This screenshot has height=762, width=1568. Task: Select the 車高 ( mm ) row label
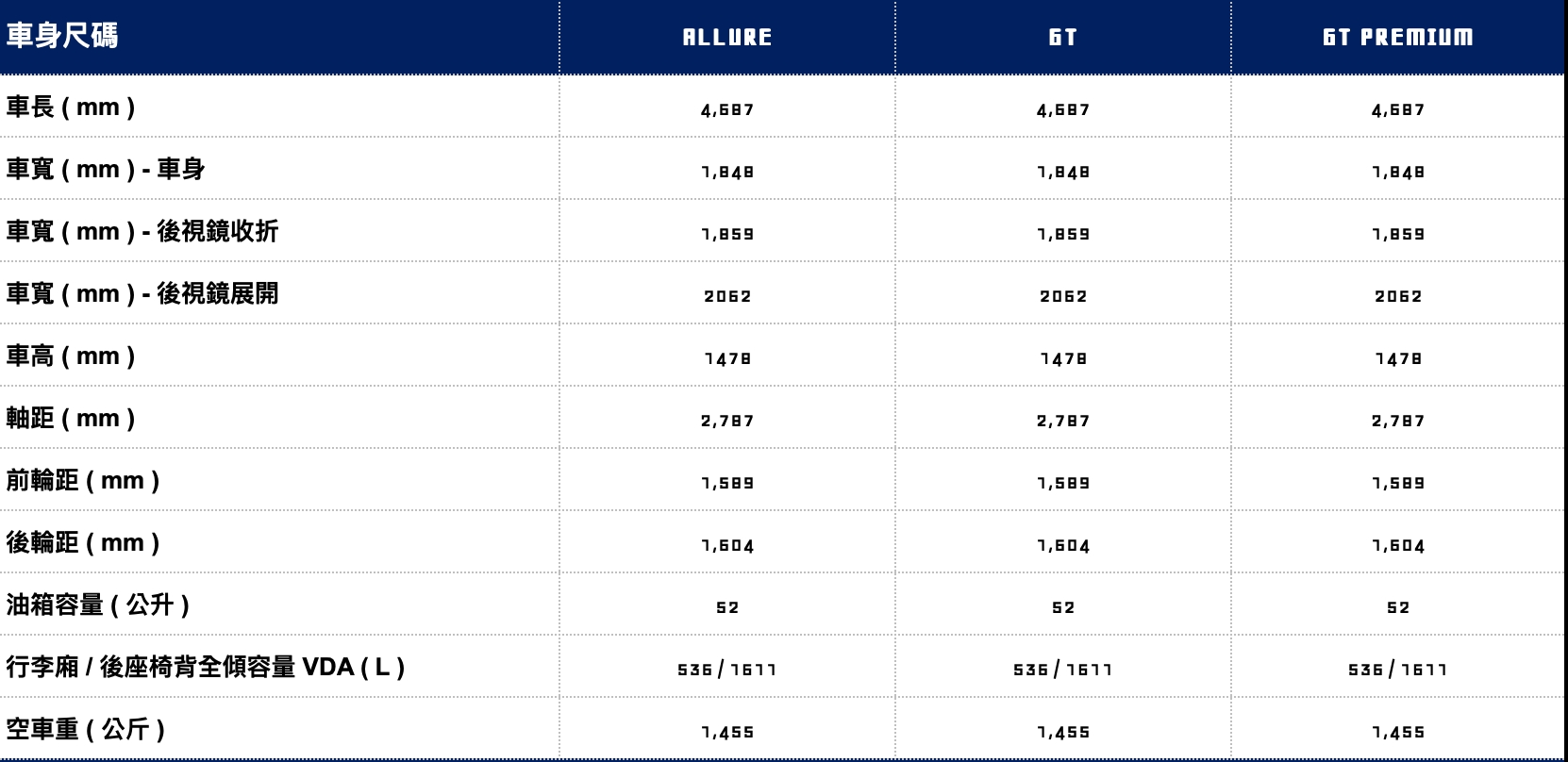[x=71, y=356]
